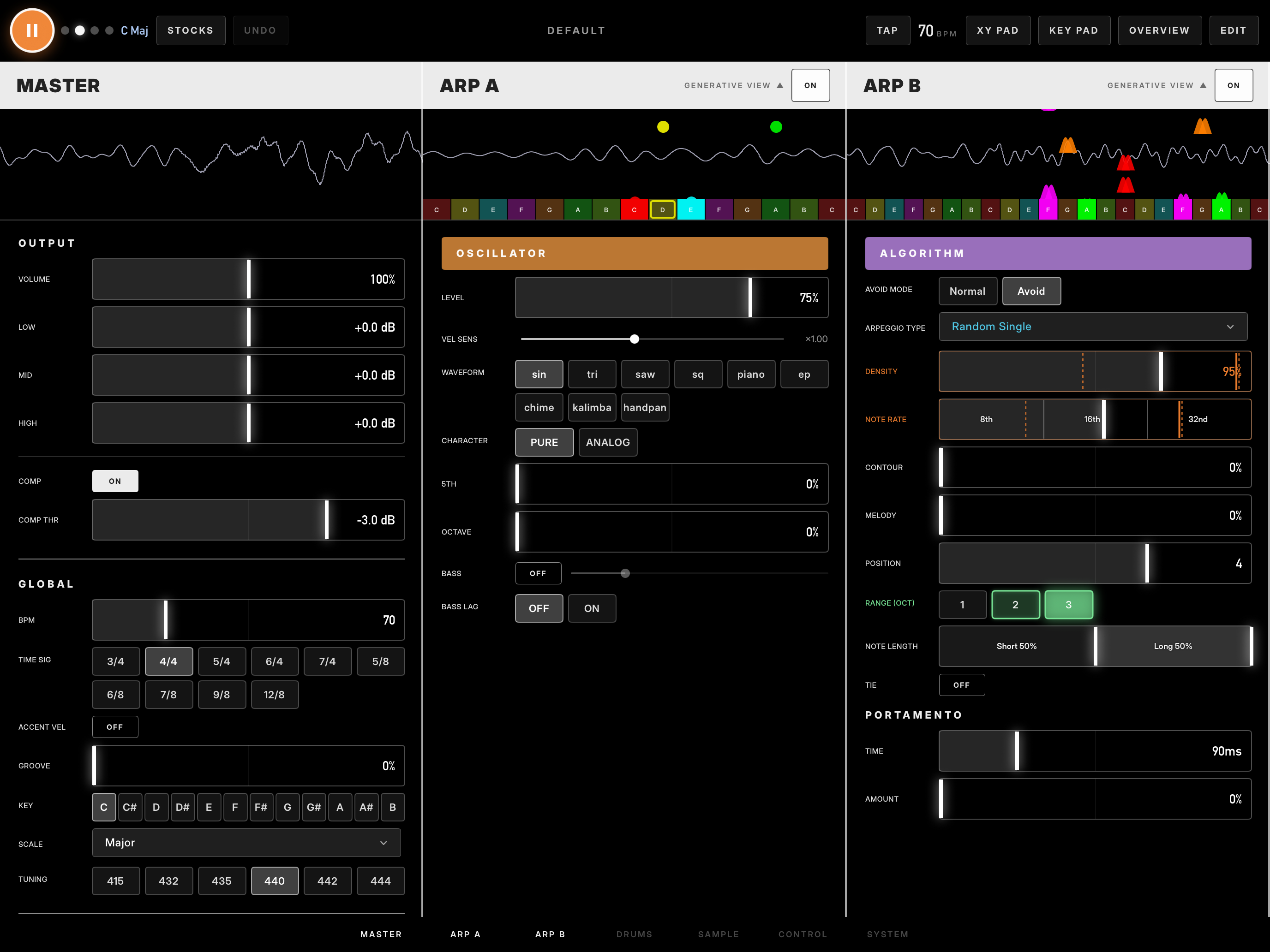This screenshot has height=952, width=1270.
Task: Select key A#
Action: 366,807
